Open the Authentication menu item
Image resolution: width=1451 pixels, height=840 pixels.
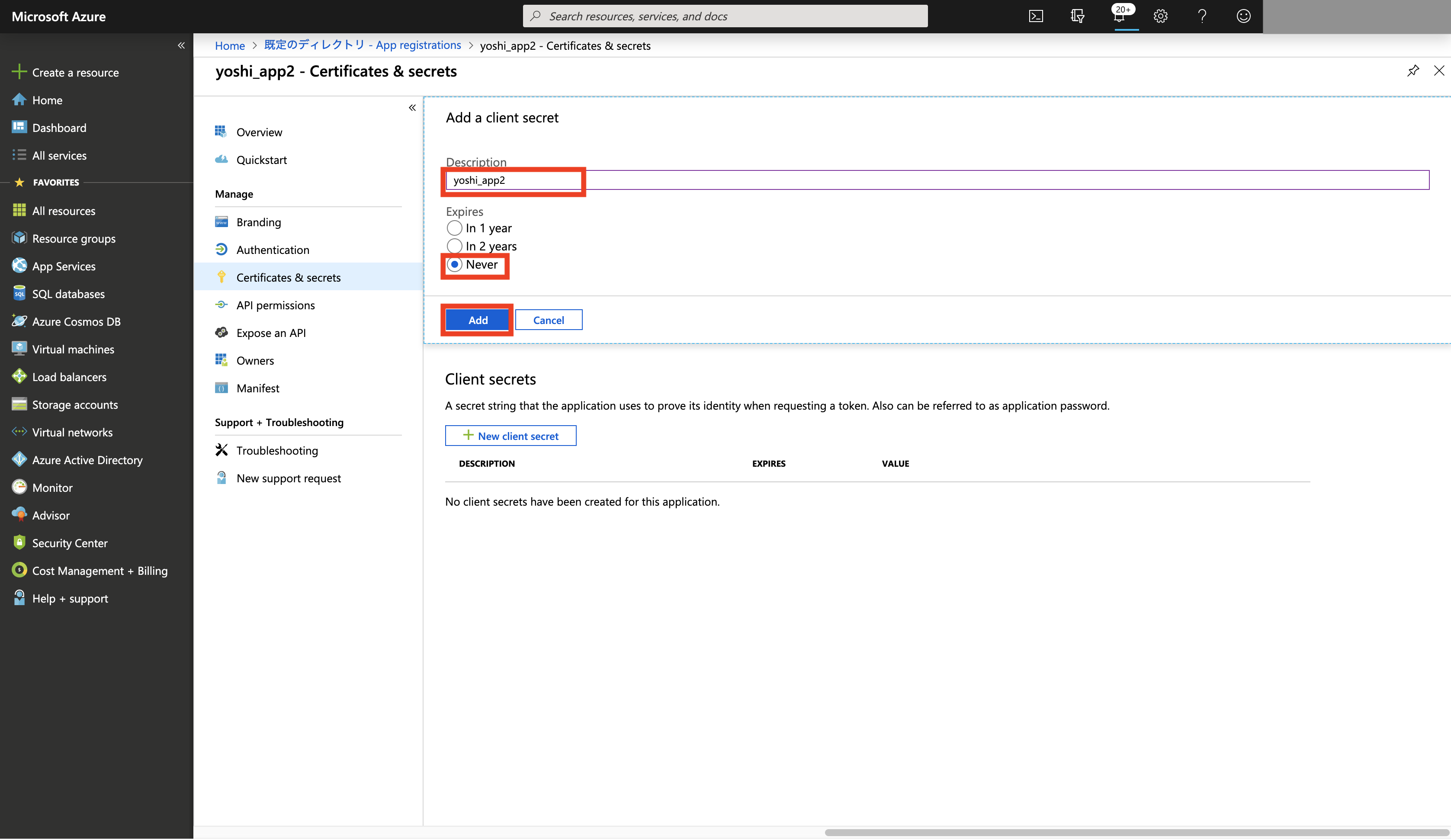click(x=273, y=249)
